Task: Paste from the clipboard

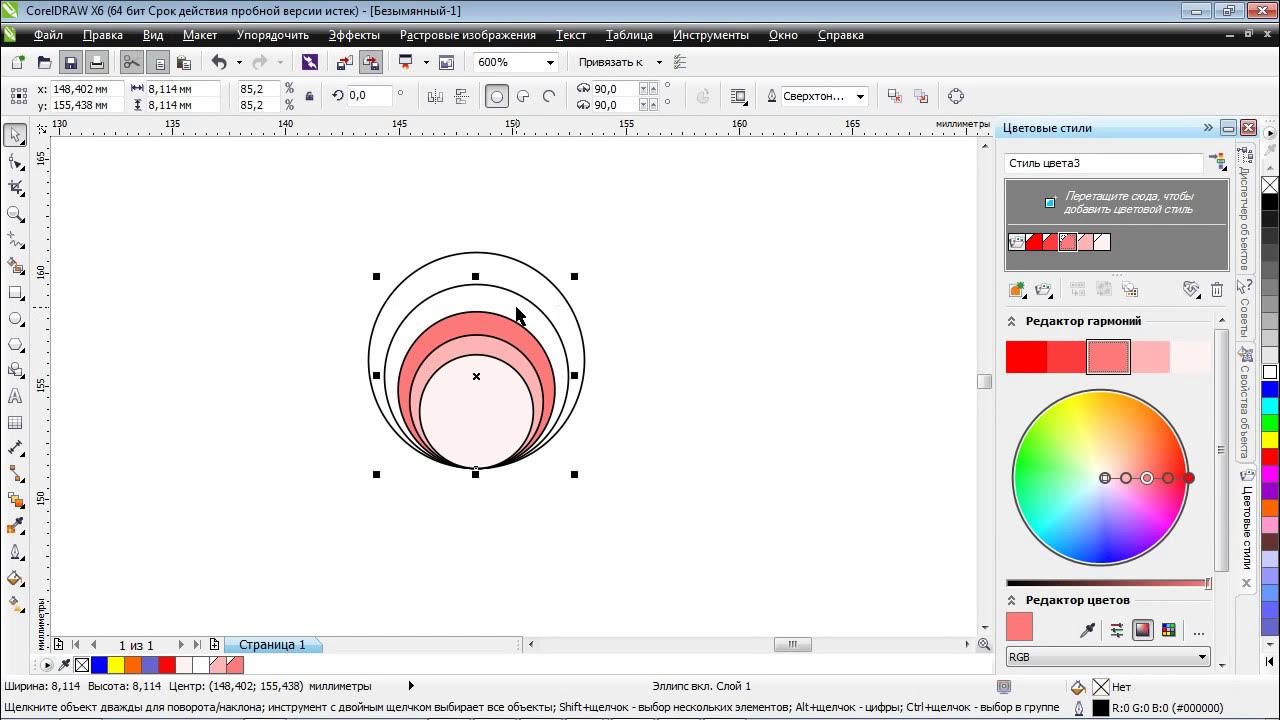Action: [183, 62]
